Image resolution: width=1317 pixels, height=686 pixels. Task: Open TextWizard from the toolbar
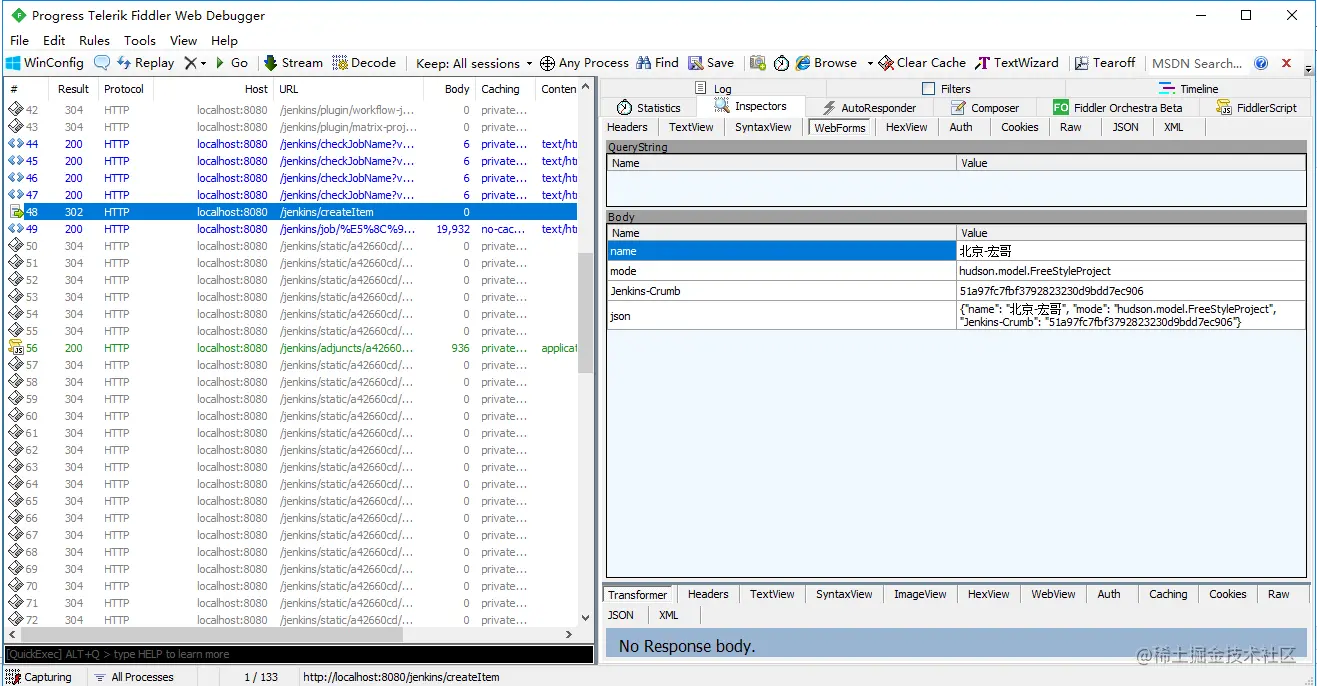coord(1017,62)
